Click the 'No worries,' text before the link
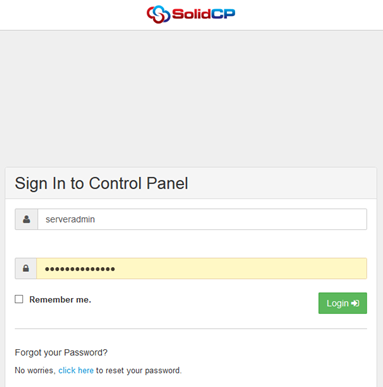The width and height of the screenshot is (383, 387). coord(35,371)
